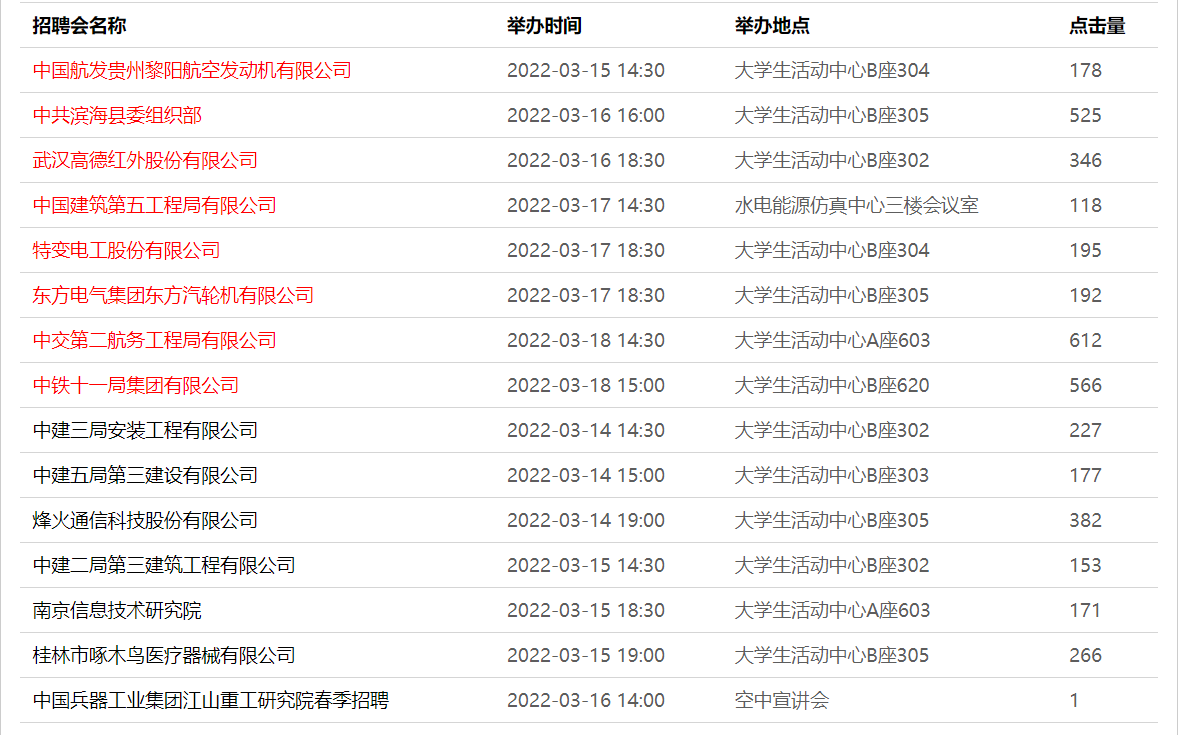Open 烽火通信科技股份有限公司 job fair
This screenshot has width=1179, height=735.
pyautogui.click(x=145, y=521)
